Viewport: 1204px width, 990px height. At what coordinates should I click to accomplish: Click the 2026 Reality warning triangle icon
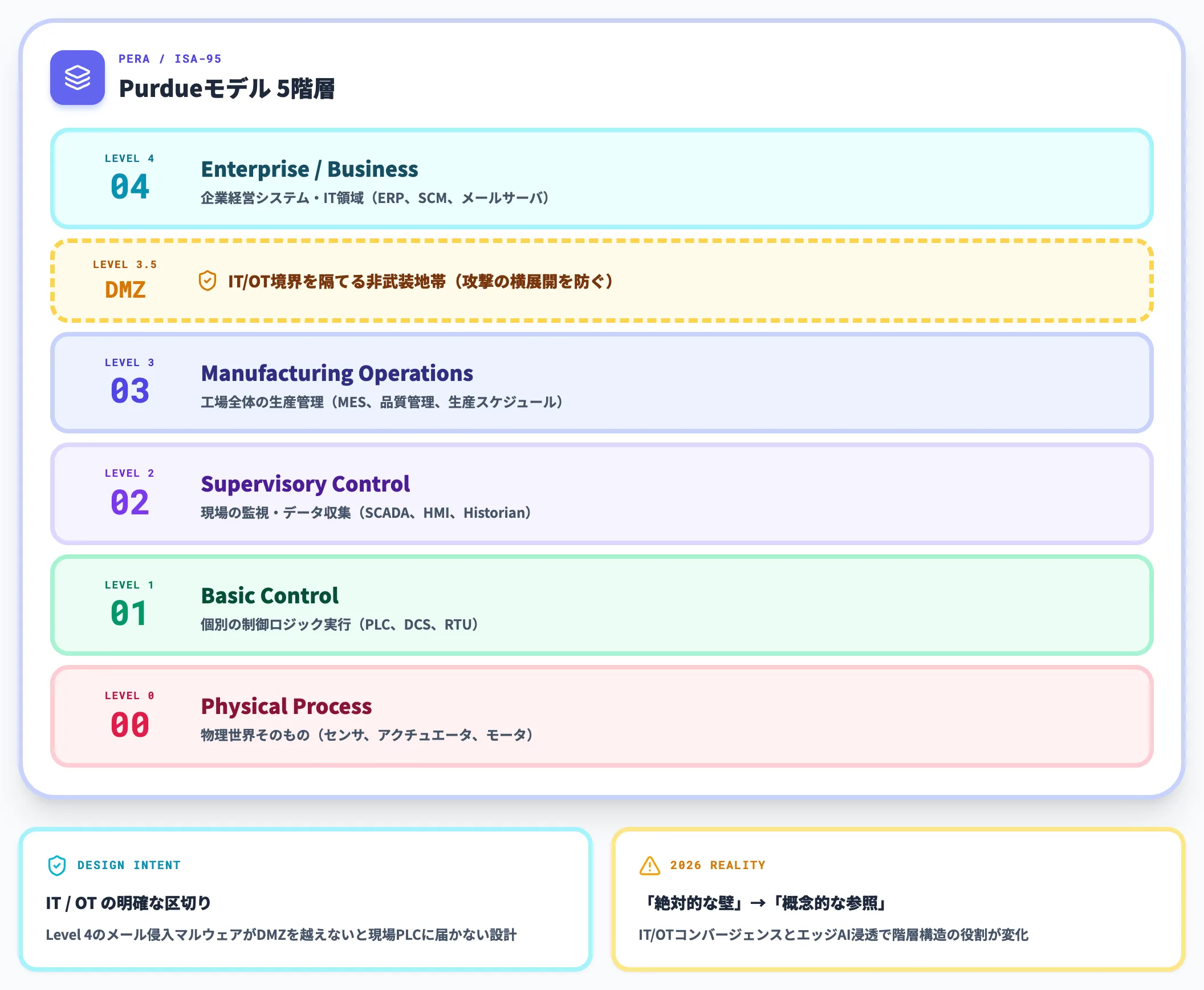650,865
